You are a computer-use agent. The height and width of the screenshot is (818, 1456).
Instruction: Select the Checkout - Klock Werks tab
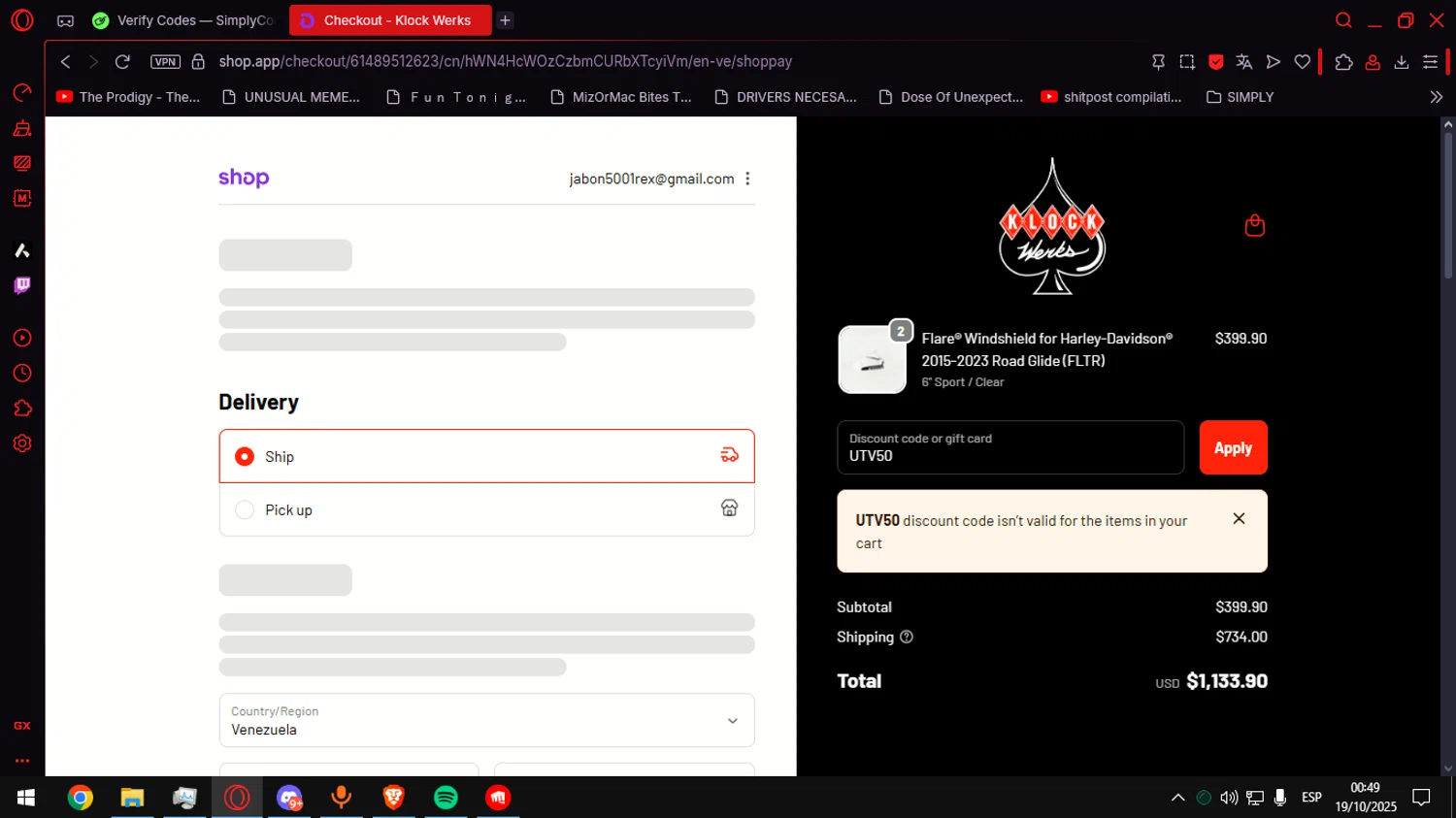click(x=390, y=20)
